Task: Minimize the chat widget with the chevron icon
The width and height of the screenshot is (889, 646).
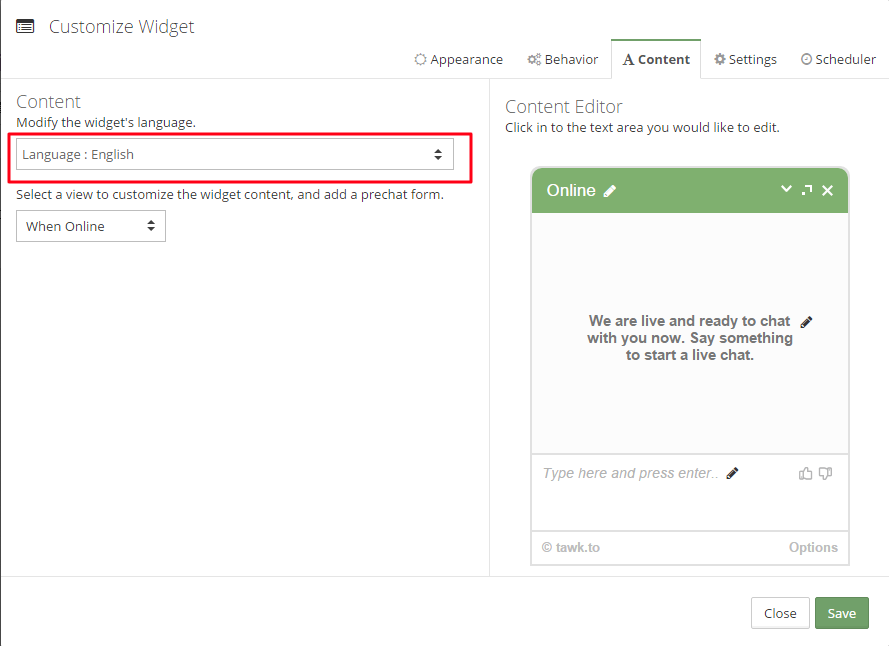Action: [786, 189]
